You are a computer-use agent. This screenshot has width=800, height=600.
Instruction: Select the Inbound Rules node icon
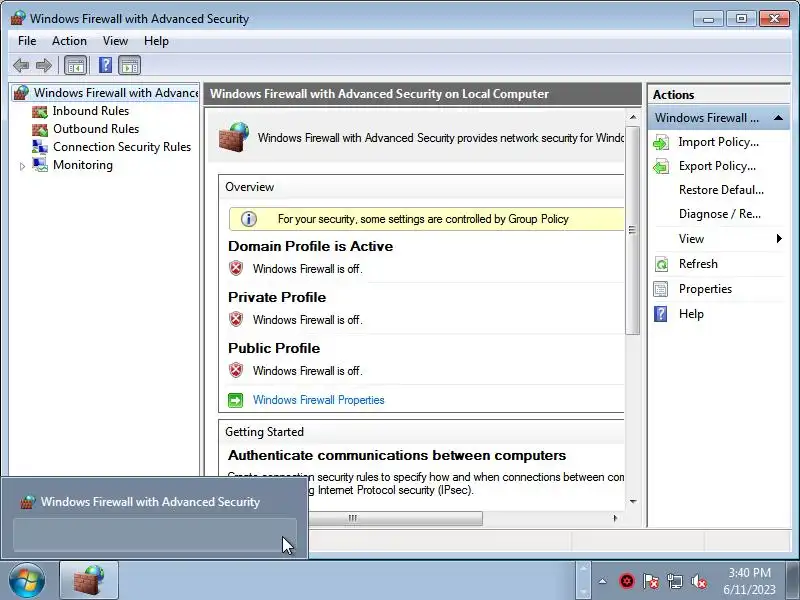tap(40, 111)
